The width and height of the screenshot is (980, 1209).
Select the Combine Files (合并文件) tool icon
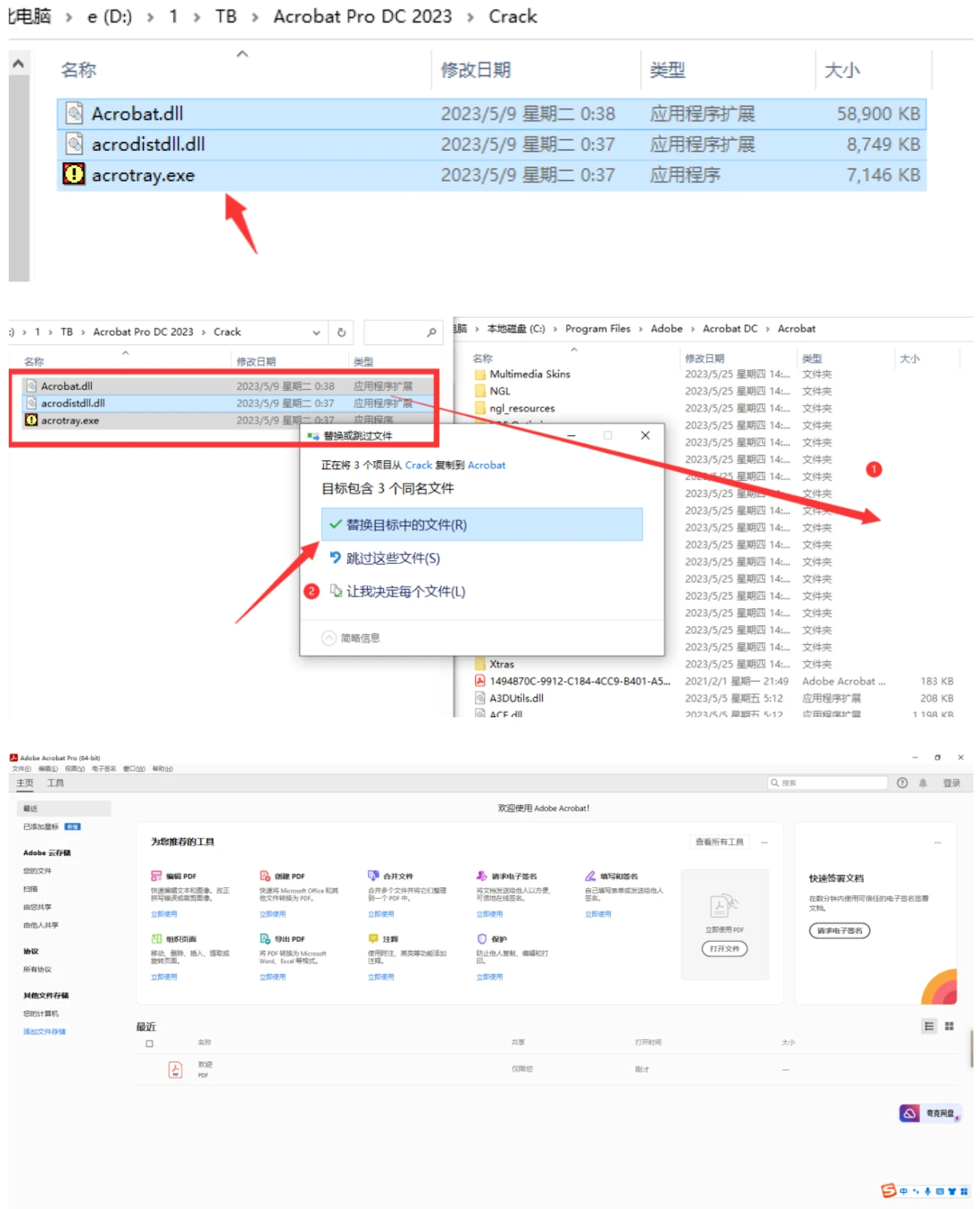pyautogui.click(x=373, y=876)
